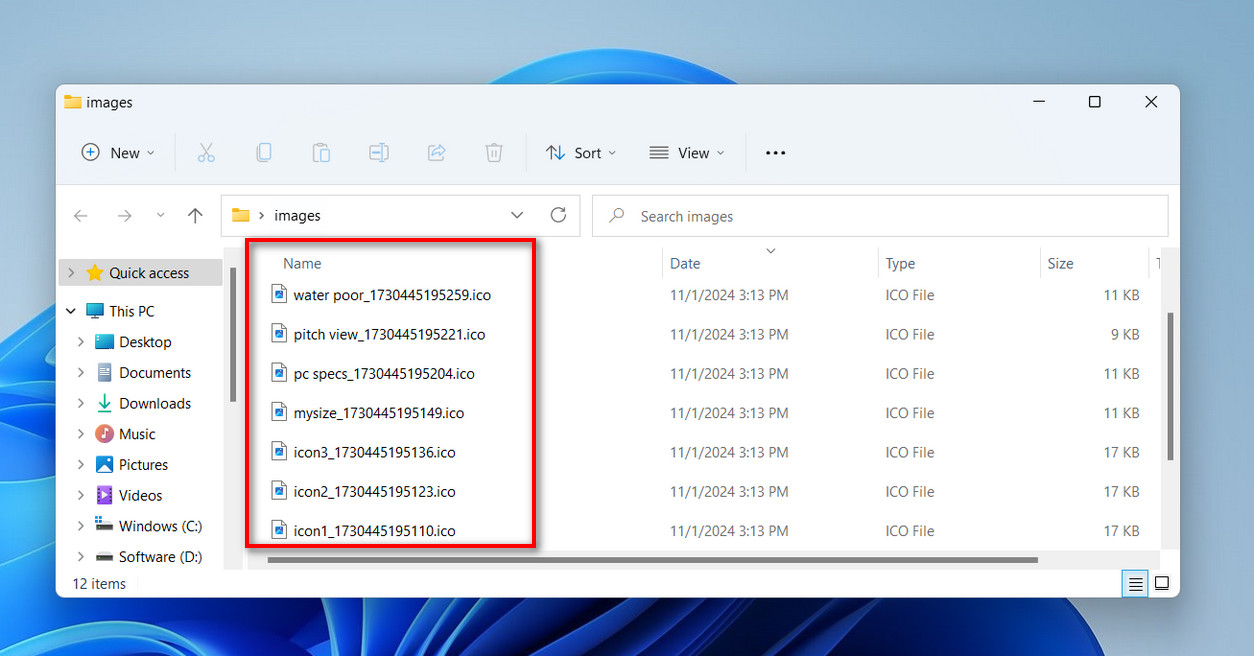Select file name mysize_1730445195149.ico
This screenshot has height=656, width=1254.
point(379,412)
